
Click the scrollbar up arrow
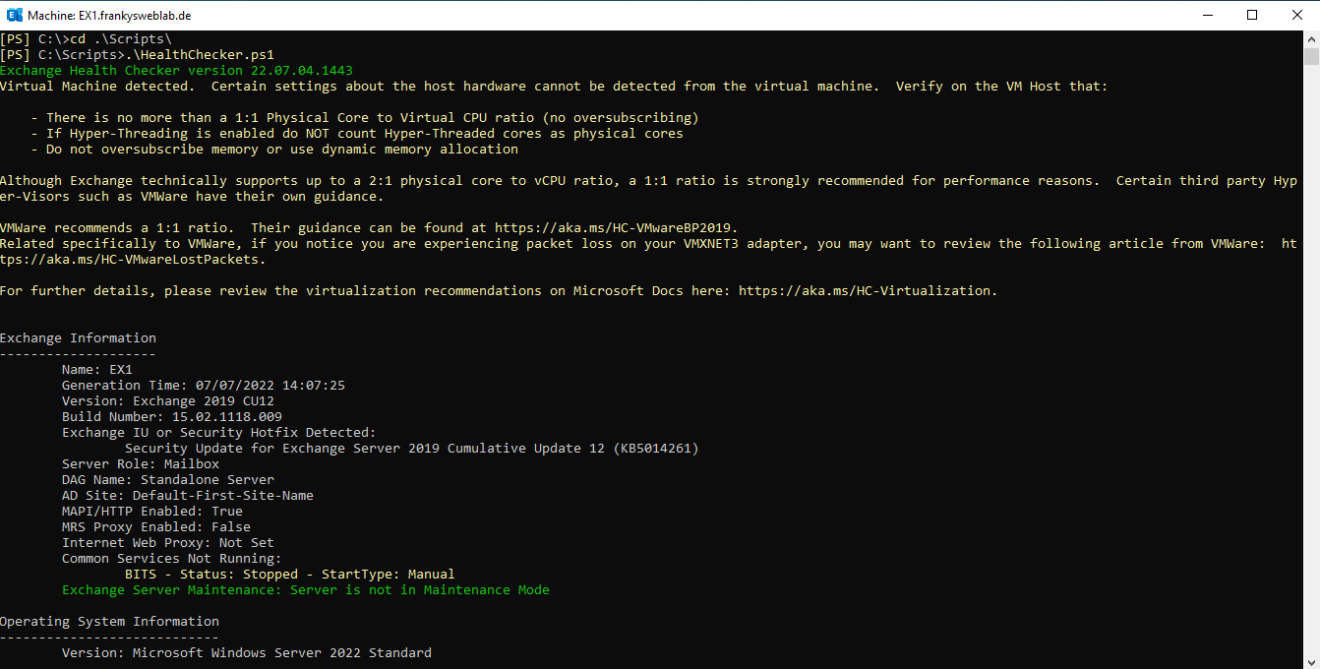pos(1311,38)
